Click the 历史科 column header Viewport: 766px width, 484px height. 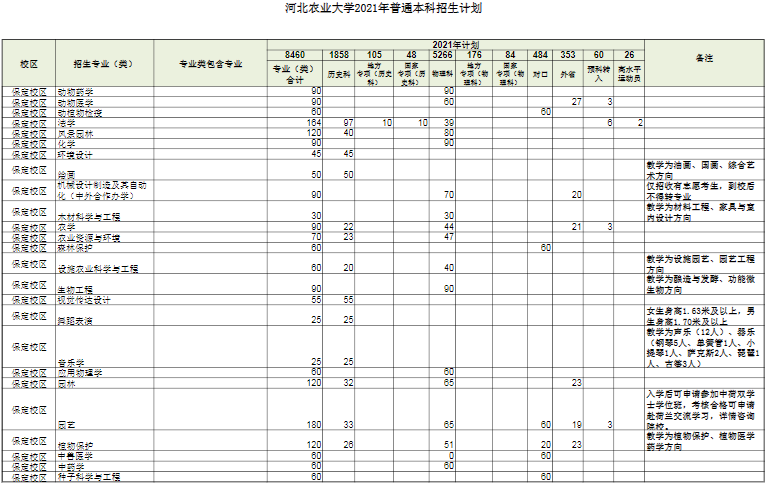[x=339, y=73]
